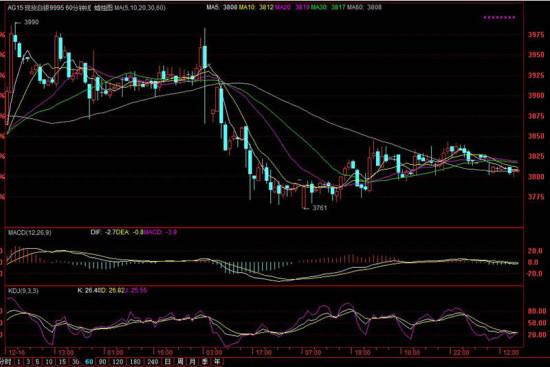Image resolution: width=550 pixels, height=367 pixels.
Task: Switch to the 1-minute period tab
Action: coord(19,362)
